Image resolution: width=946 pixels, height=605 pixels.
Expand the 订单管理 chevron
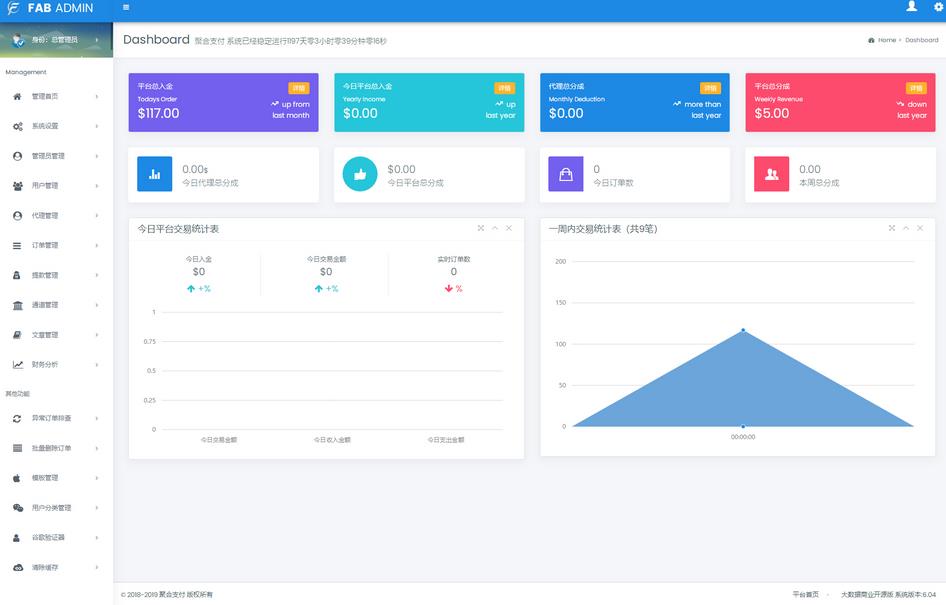point(97,245)
